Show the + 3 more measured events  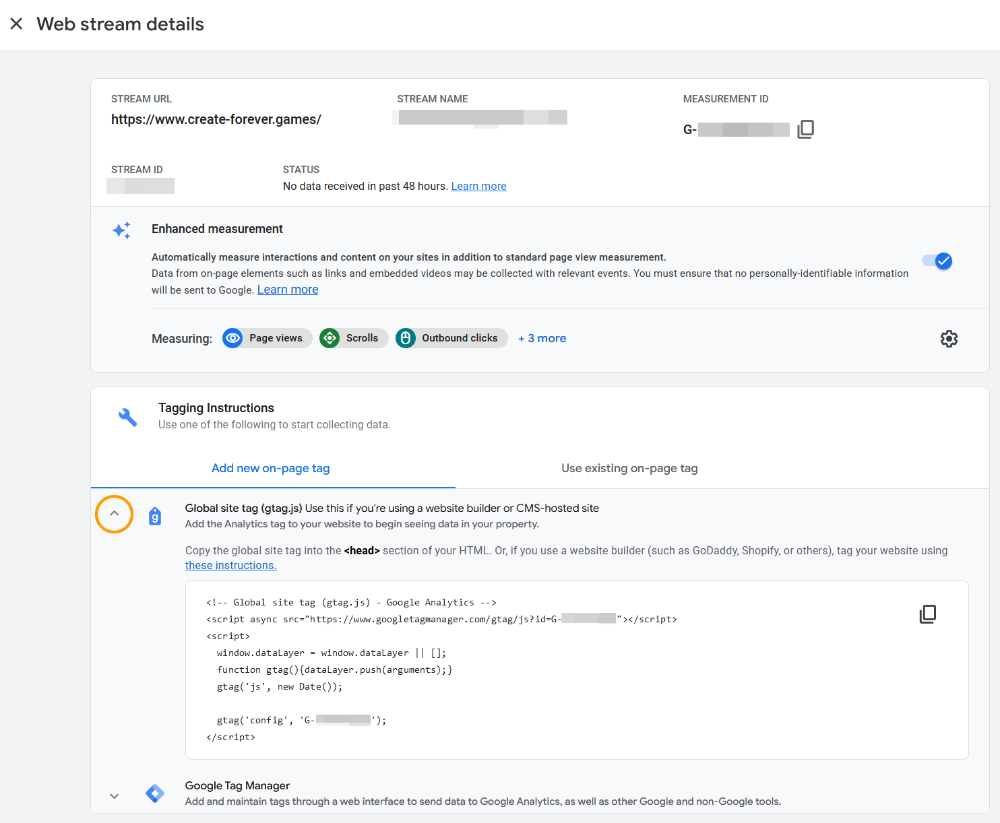542,338
